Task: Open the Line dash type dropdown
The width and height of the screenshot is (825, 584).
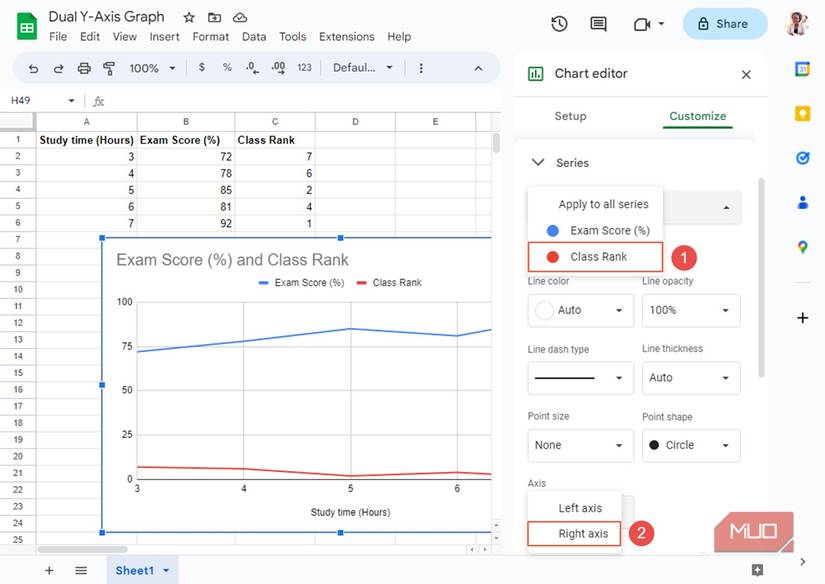Action: pyautogui.click(x=580, y=378)
